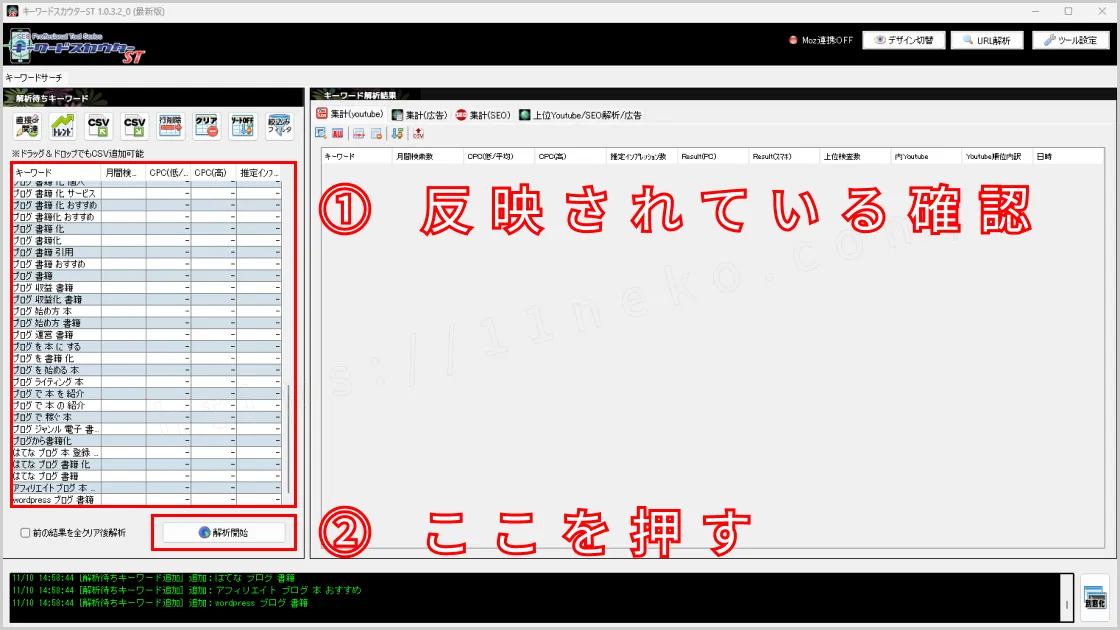Select the 直接or関連 keyword tool icon
This screenshot has height=630, width=1120.
pyautogui.click(x=27, y=123)
